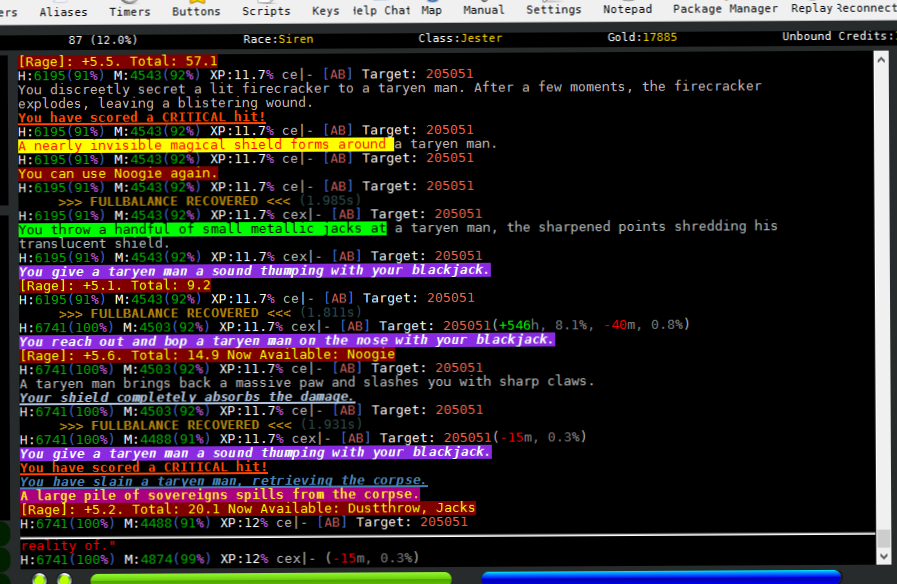897x584 pixels.
Task: Click the vertical scrollbar thumb
Action: (884, 538)
